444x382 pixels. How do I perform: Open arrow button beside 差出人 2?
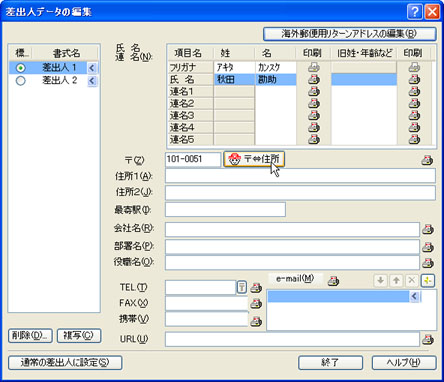click(92, 81)
